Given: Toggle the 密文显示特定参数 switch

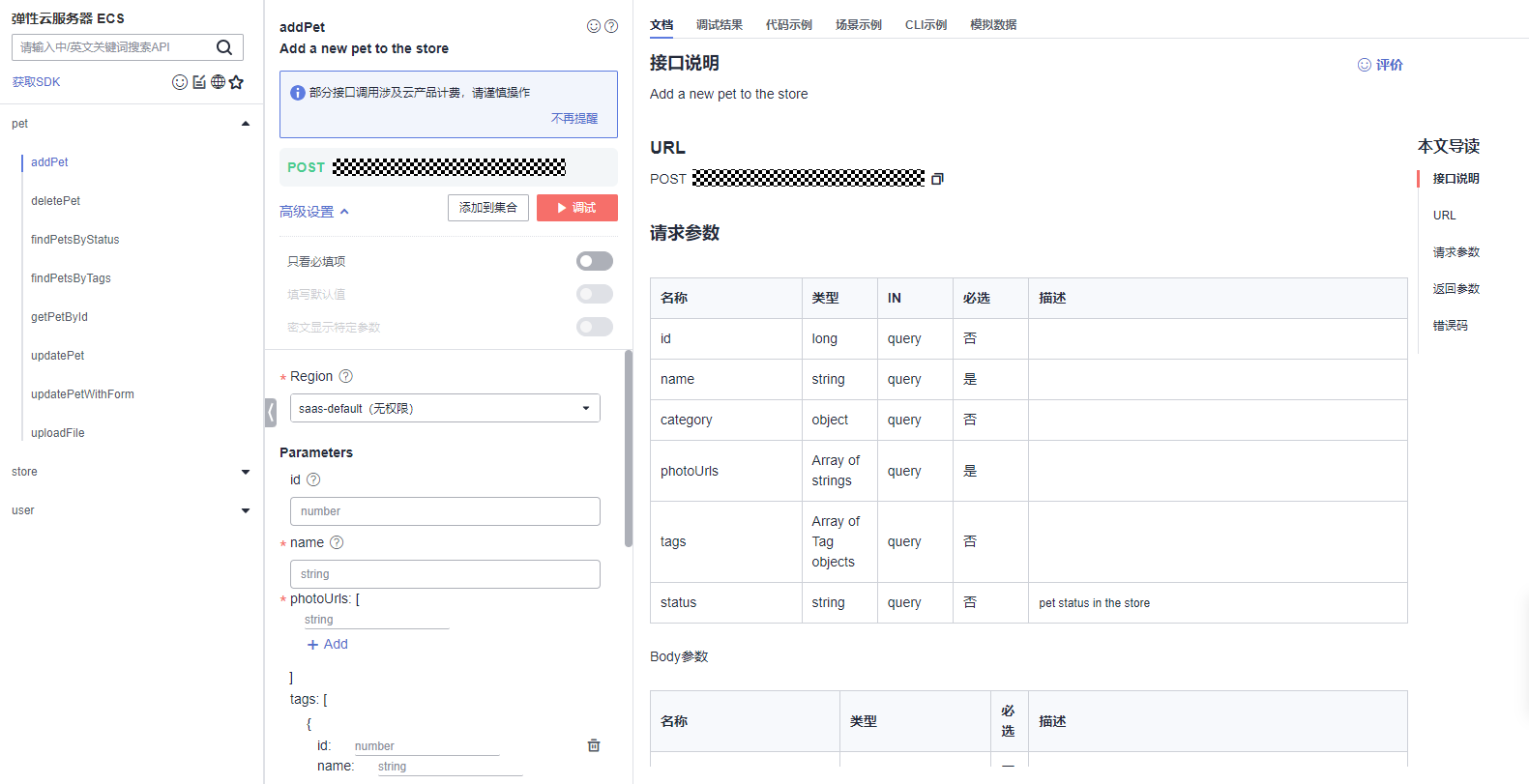Looking at the screenshot, I should pyautogui.click(x=595, y=327).
